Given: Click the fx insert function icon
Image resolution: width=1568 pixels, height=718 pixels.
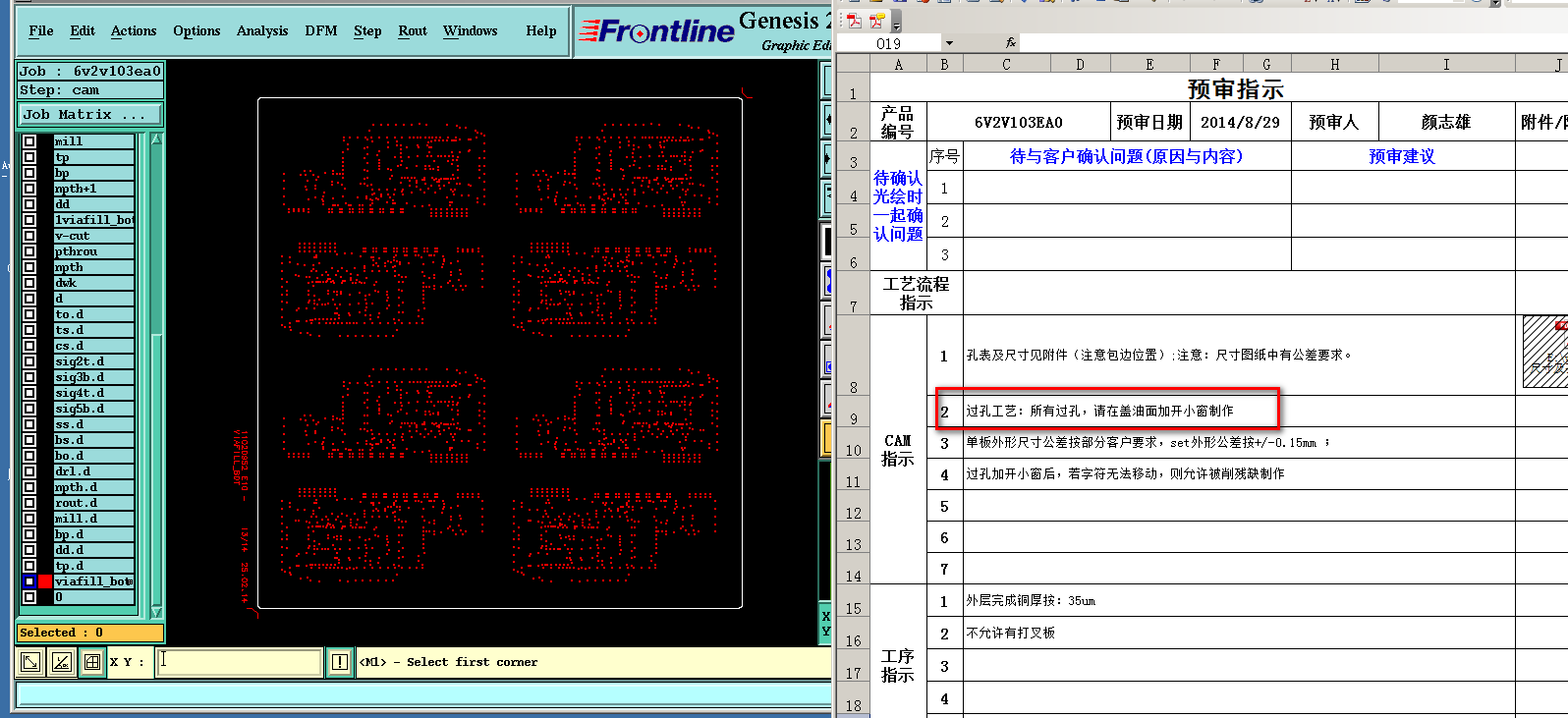Looking at the screenshot, I should coord(1010,43).
